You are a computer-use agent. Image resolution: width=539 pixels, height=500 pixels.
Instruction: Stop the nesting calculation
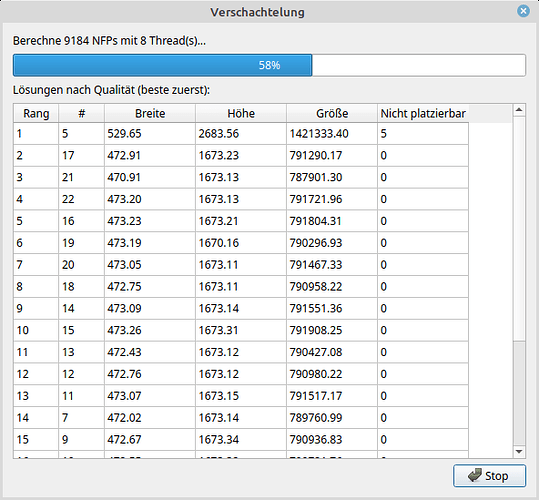tap(489, 476)
